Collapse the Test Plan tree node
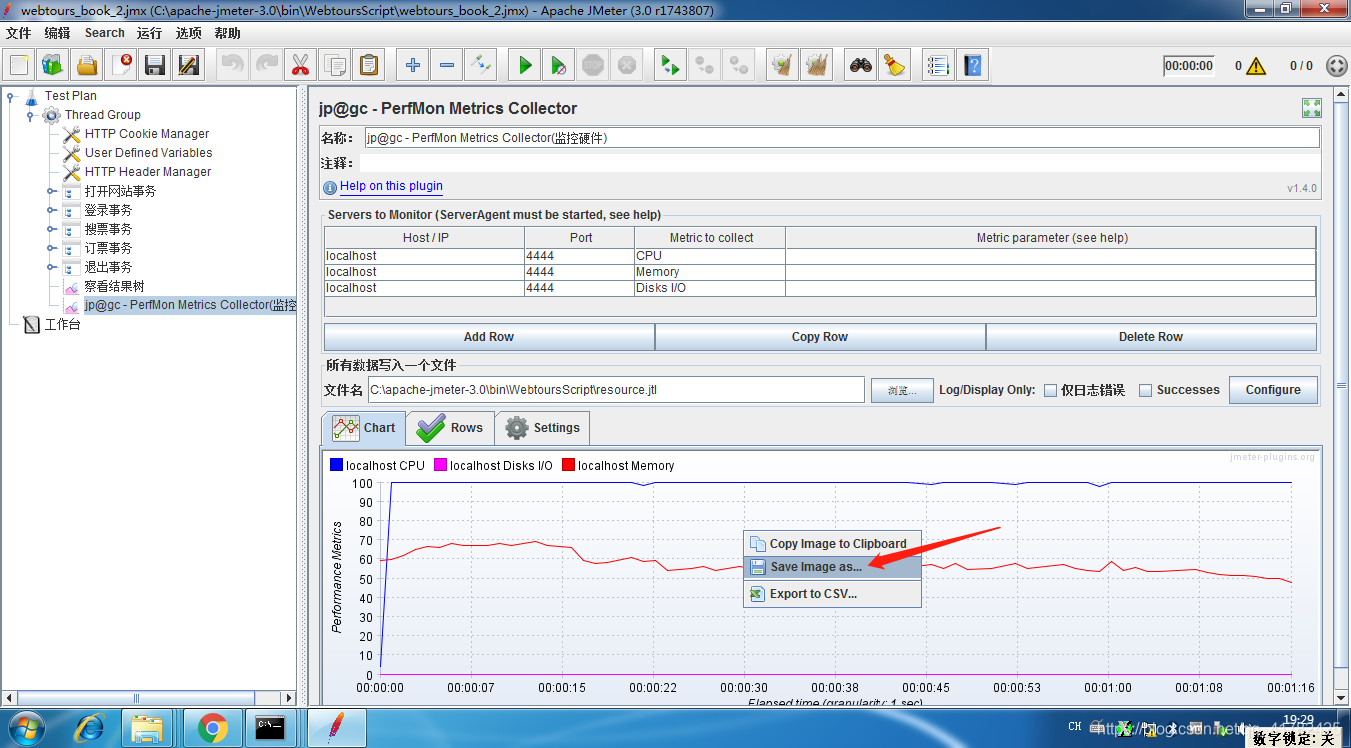This screenshot has height=748, width=1351. 11,97
